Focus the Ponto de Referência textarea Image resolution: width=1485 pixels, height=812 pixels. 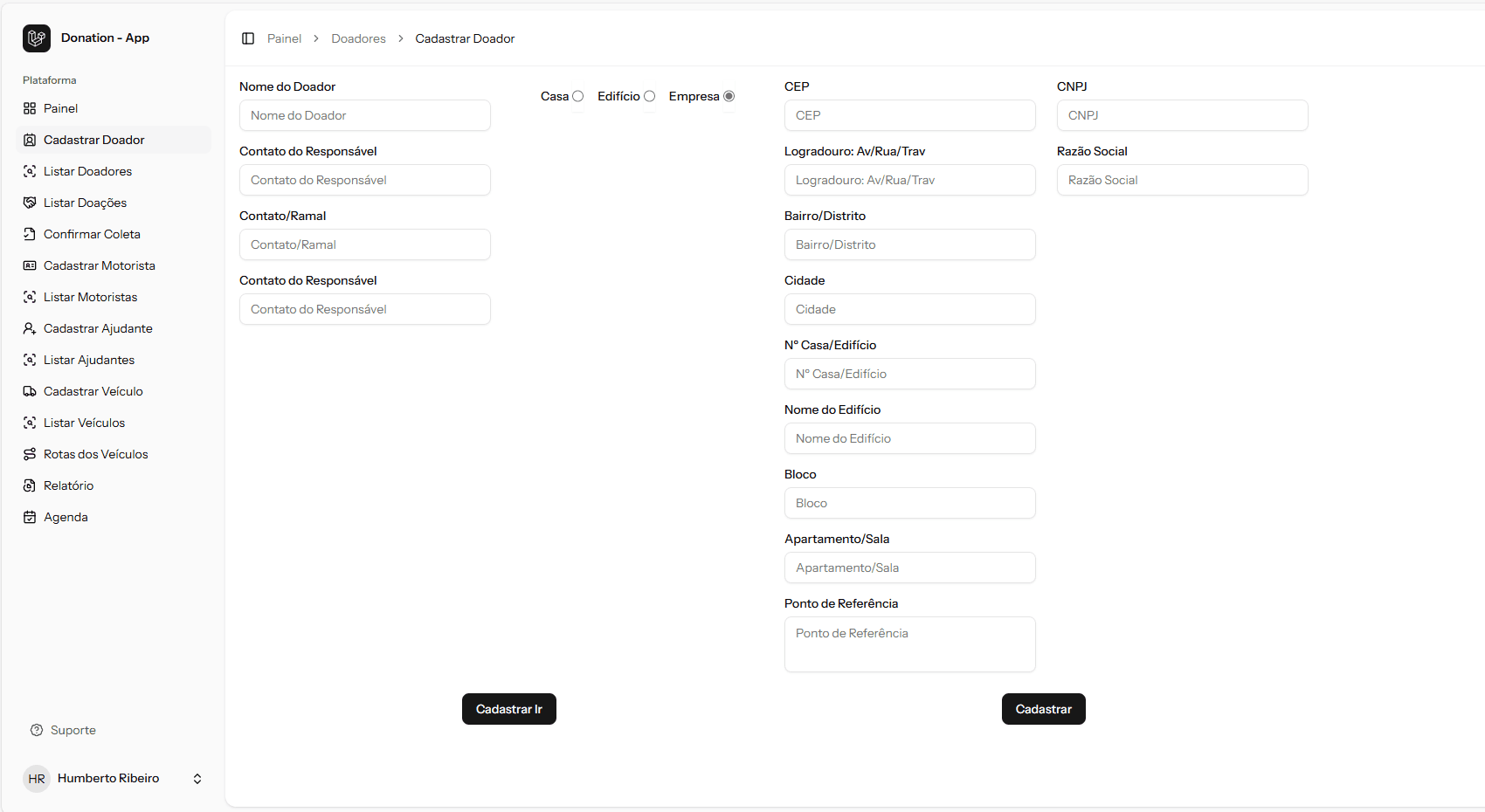point(910,644)
